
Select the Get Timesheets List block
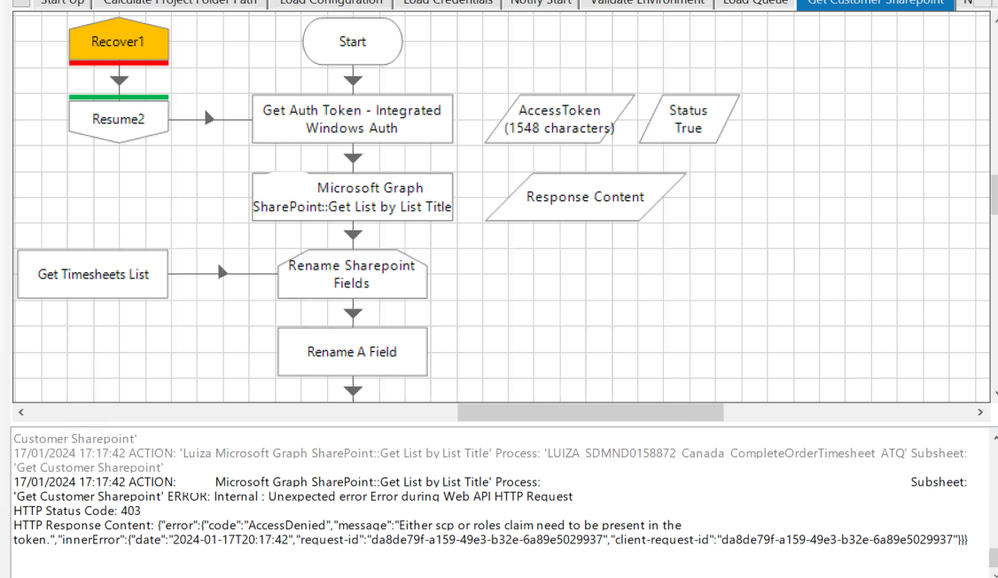point(93,274)
